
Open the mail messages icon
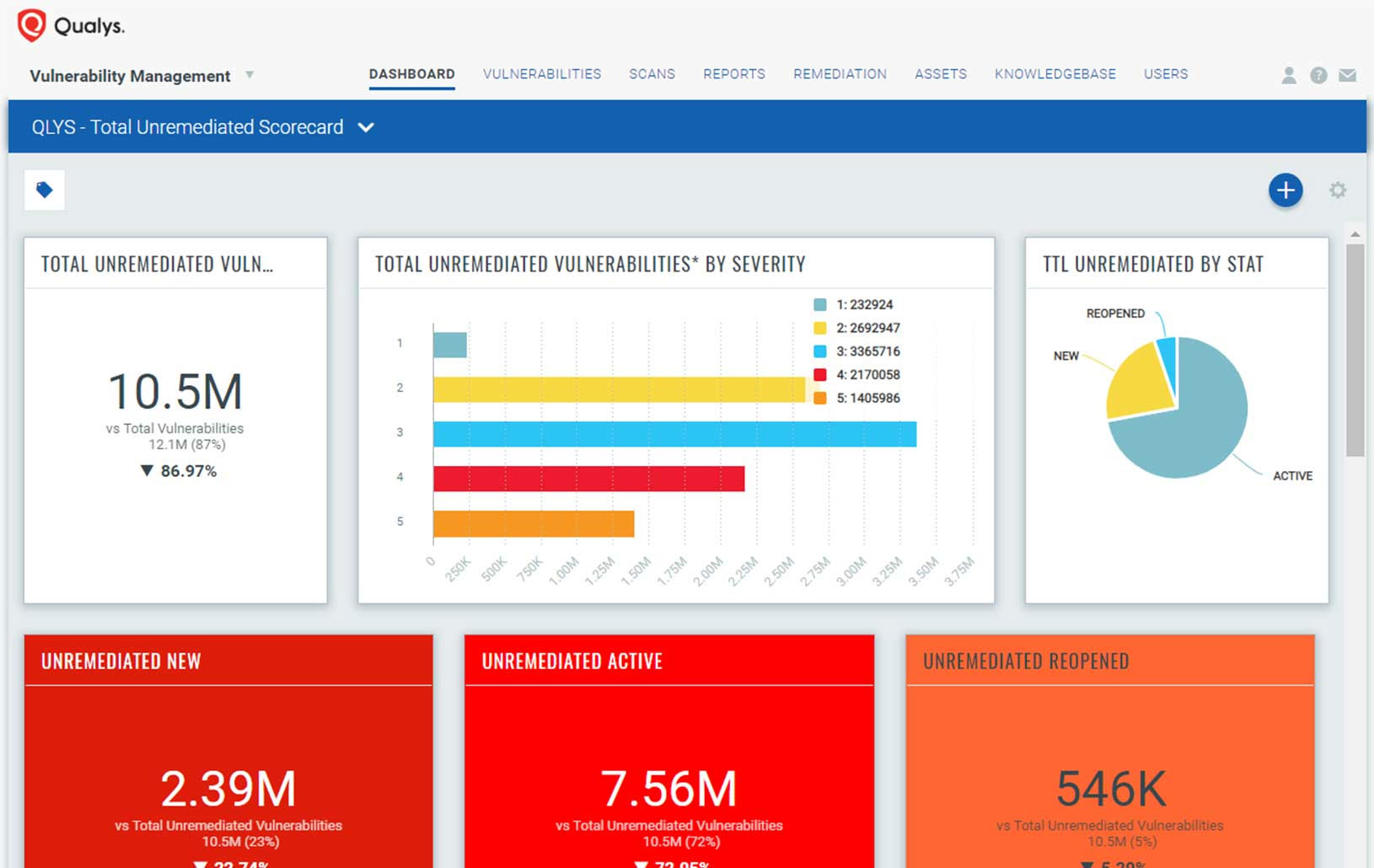click(x=1347, y=75)
